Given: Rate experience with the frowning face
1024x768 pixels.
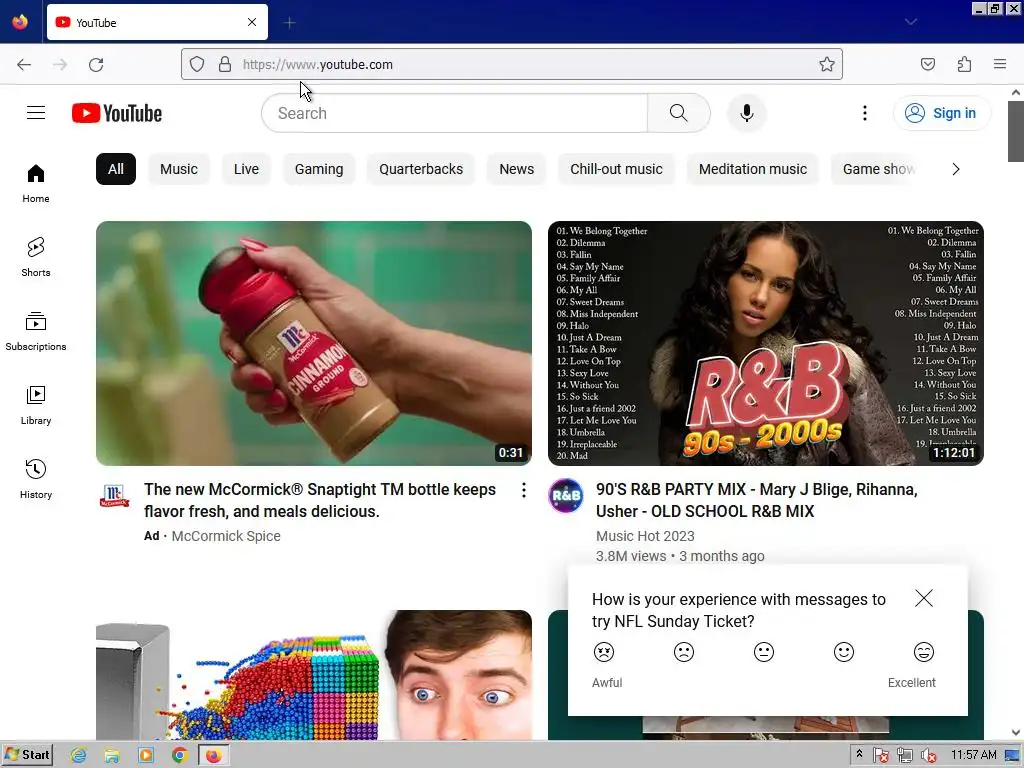Looking at the screenshot, I should coord(684,652).
